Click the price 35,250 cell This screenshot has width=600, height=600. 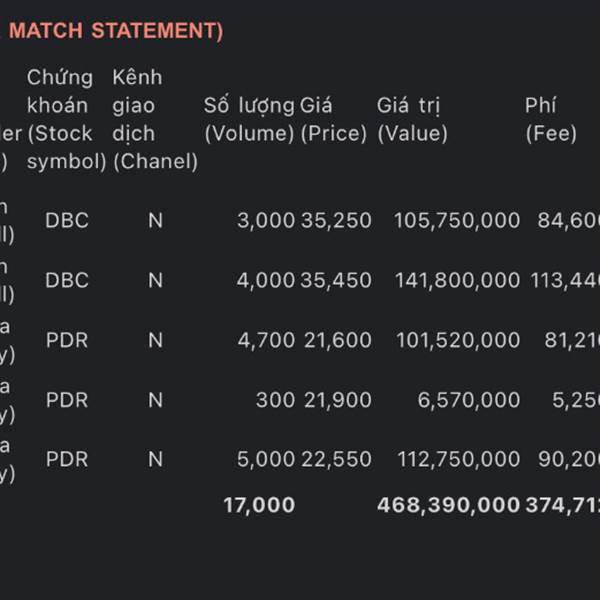[x=336, y=221]
